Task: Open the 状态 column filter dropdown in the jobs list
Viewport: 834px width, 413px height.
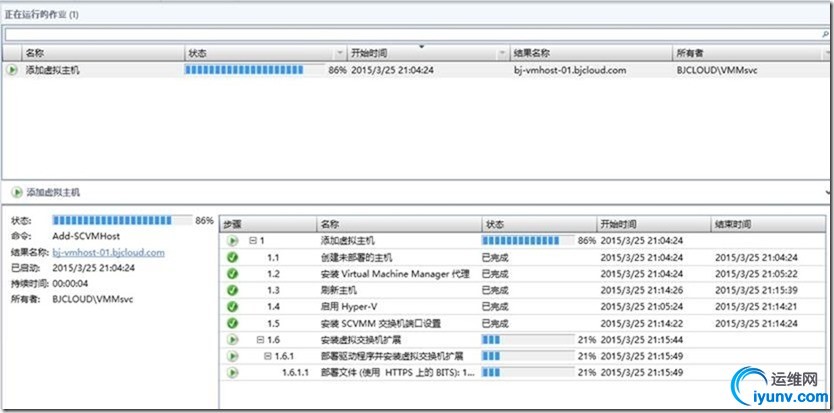Action: [x=339, y=54]
